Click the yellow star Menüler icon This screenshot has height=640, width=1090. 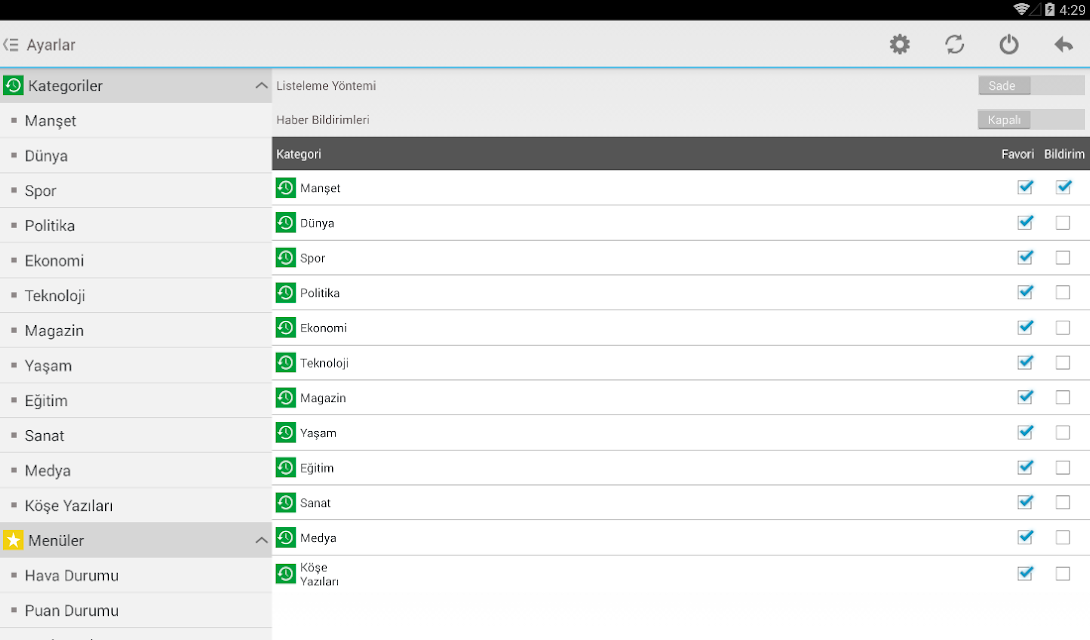(x=13, y=540)
